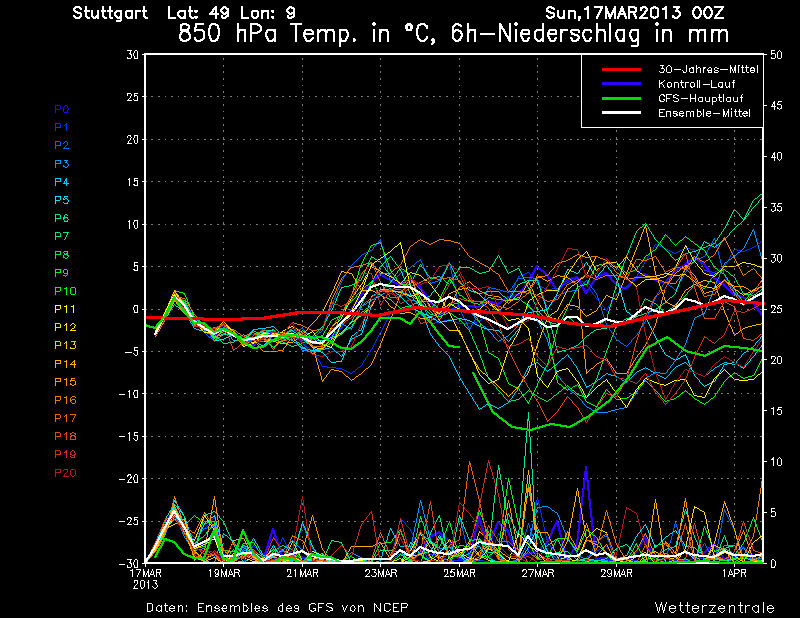Select the P10 ensemble member label
This screenshot has width=800, height=618.
64,291
